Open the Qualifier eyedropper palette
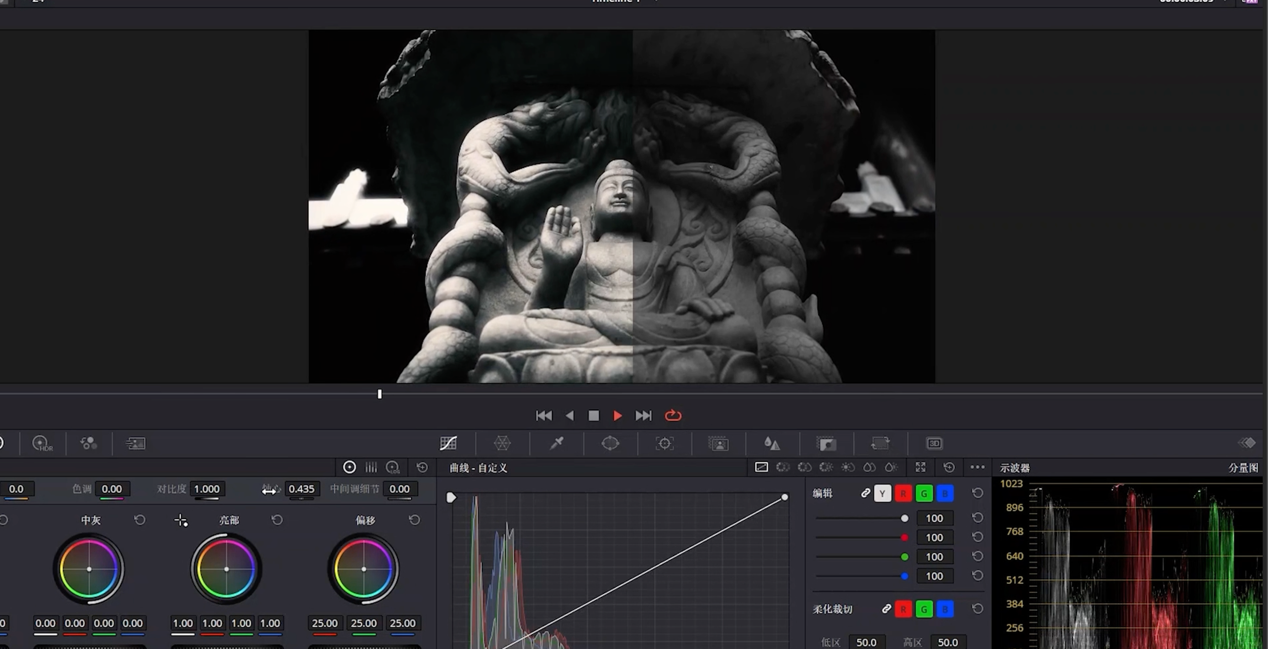Screen dimensions: 1268x649 [x=557, y=443]
